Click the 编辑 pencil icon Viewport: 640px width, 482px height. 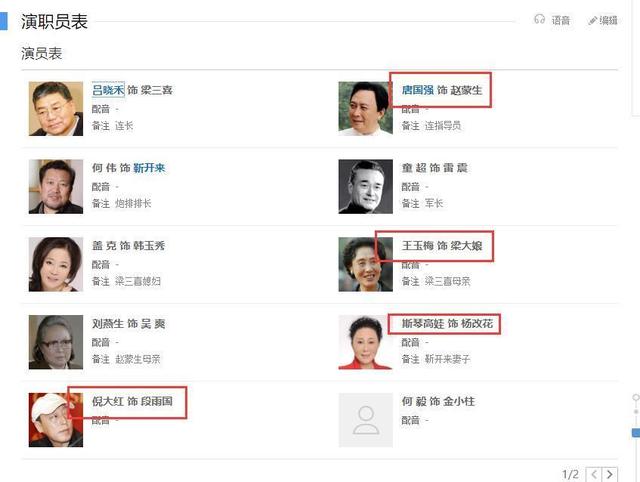tap(593, 20)
